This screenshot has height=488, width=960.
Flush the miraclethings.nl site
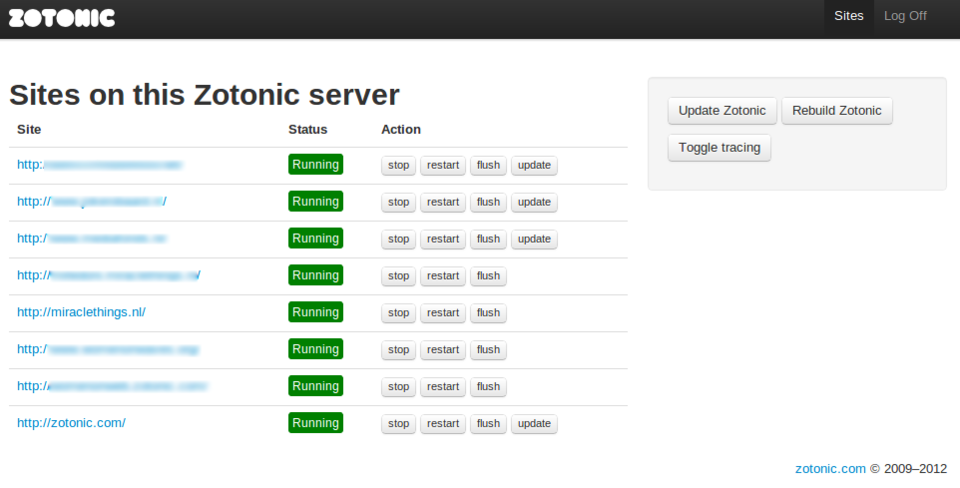[x=488, y=313]
